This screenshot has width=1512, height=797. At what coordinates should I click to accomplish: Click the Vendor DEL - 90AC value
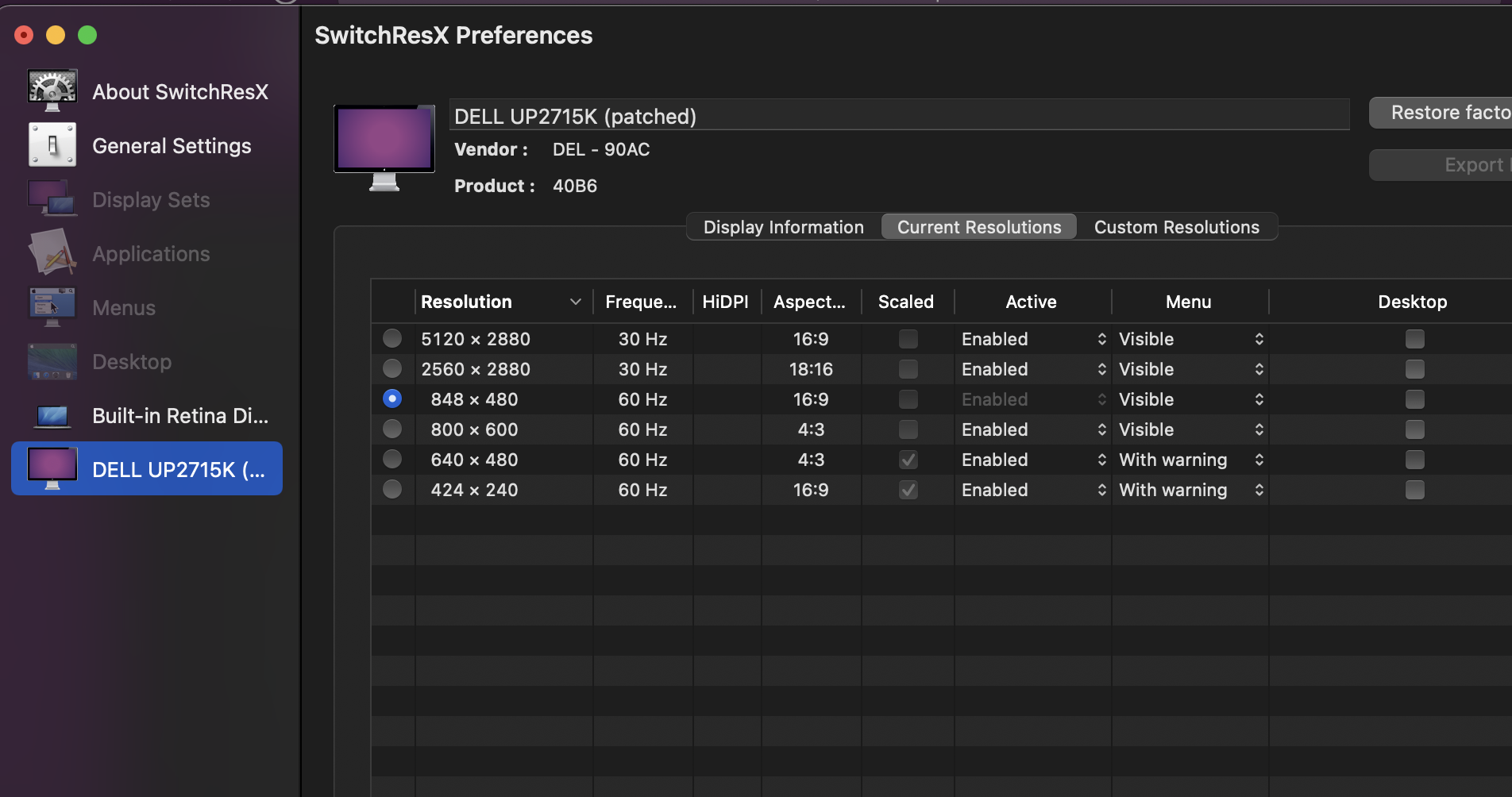pyautogui.click(x=601, y=149)
